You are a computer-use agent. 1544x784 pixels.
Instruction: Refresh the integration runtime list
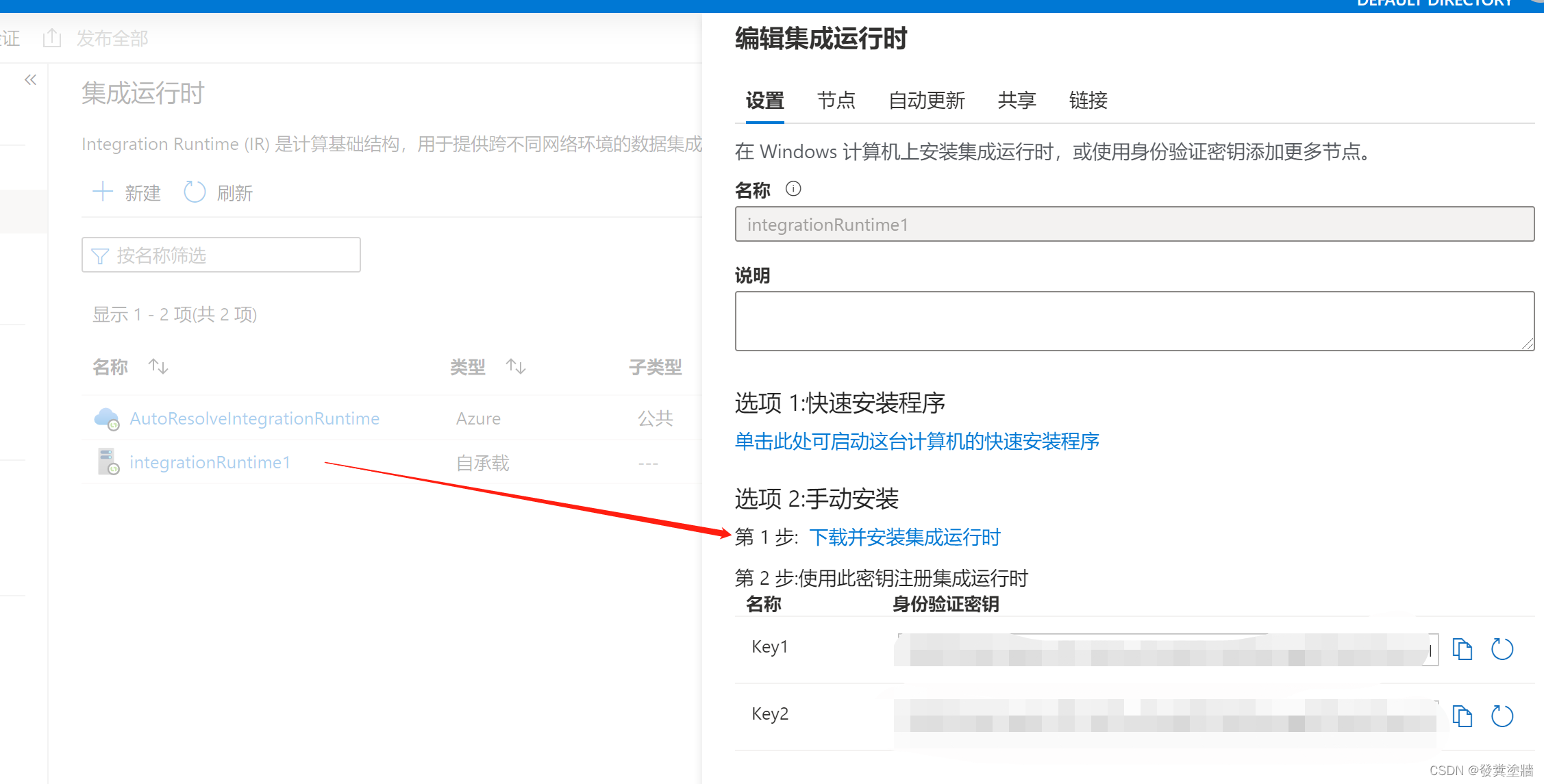[x=216, y=192]
